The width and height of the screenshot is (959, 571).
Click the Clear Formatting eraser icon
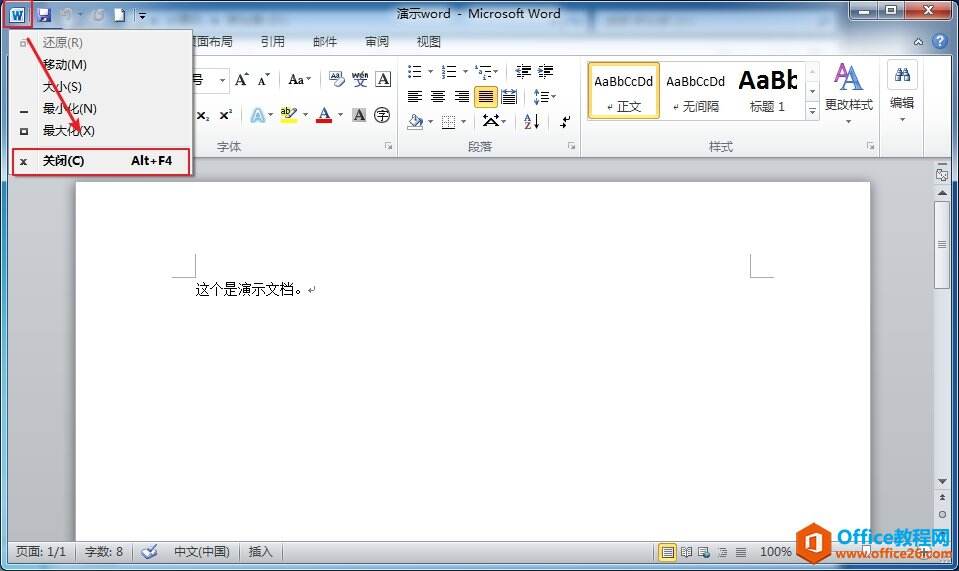[x=336, y=80]
